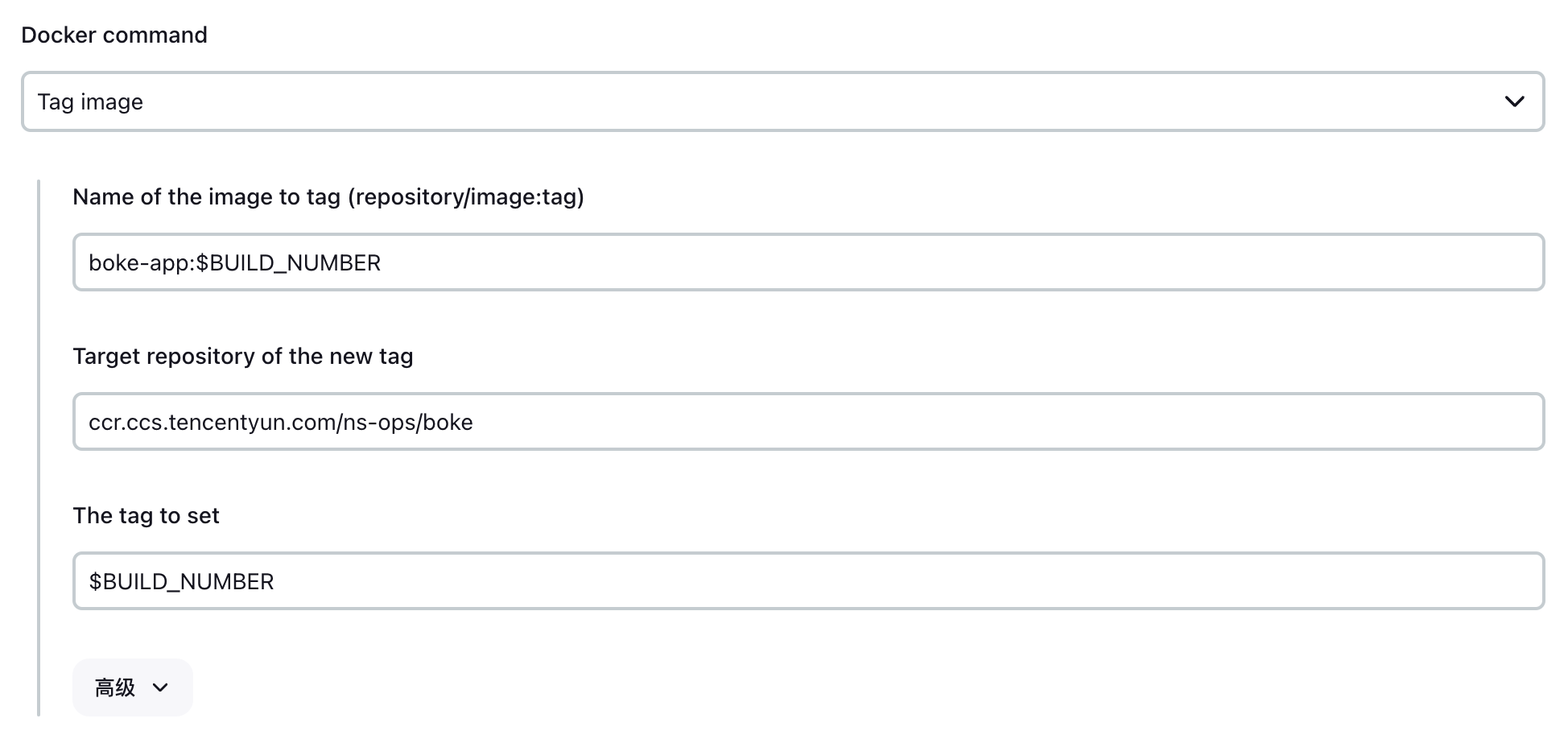The width and height of the screenshot is (1568, 739).
Task: Click the 'Docker command' label
Action: [x=114, y=35]
